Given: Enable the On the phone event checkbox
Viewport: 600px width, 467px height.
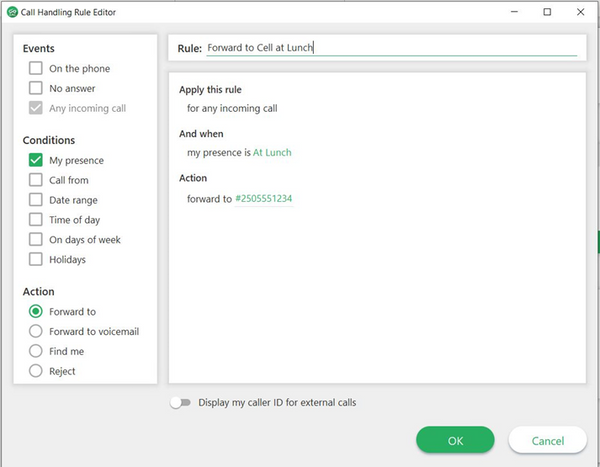Looking at the screenshot, I should click(x=36, y=69).
